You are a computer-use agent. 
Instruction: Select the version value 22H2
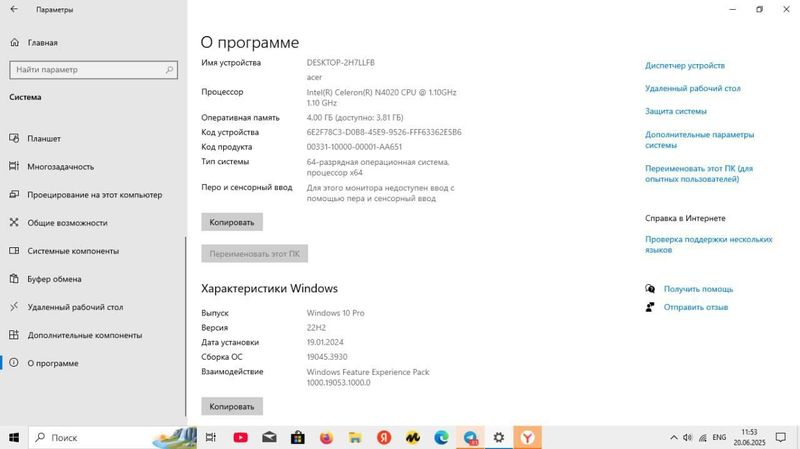(x=316, y=328)
